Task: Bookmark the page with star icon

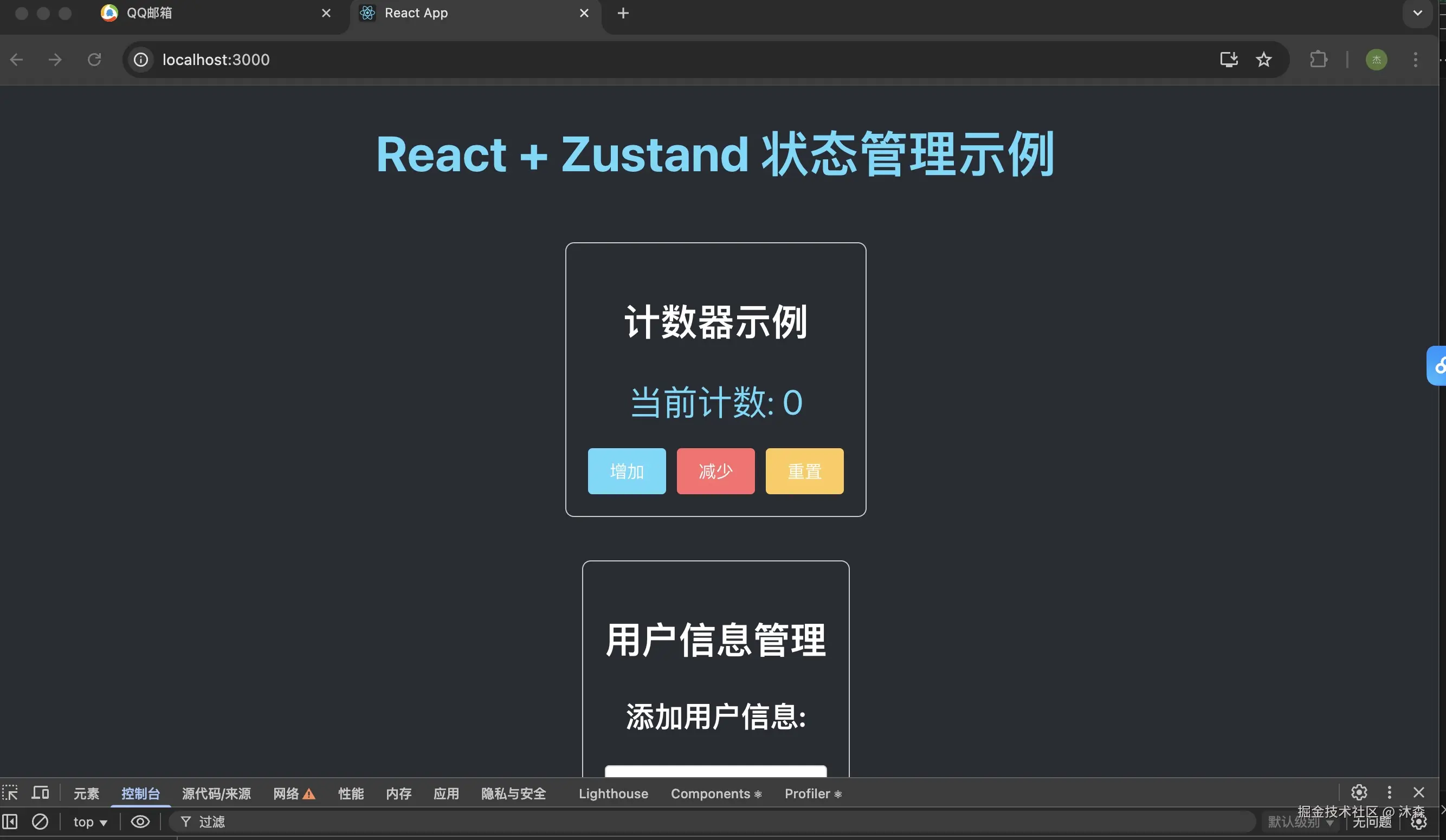Action: [x=1263, y=60]
